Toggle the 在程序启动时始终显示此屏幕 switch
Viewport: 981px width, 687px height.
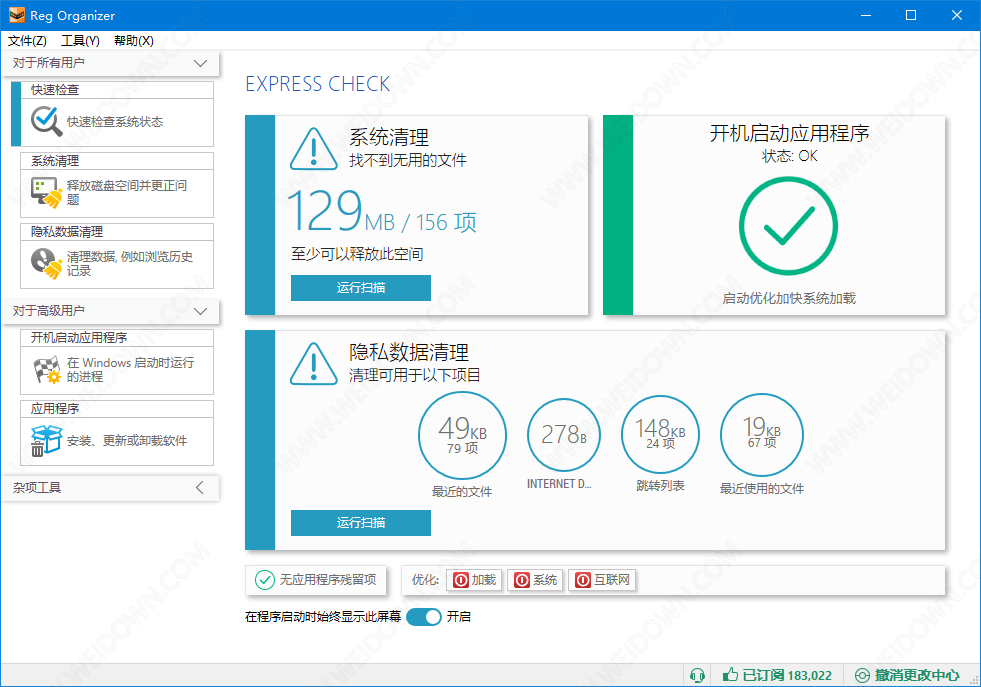point(424,617)
